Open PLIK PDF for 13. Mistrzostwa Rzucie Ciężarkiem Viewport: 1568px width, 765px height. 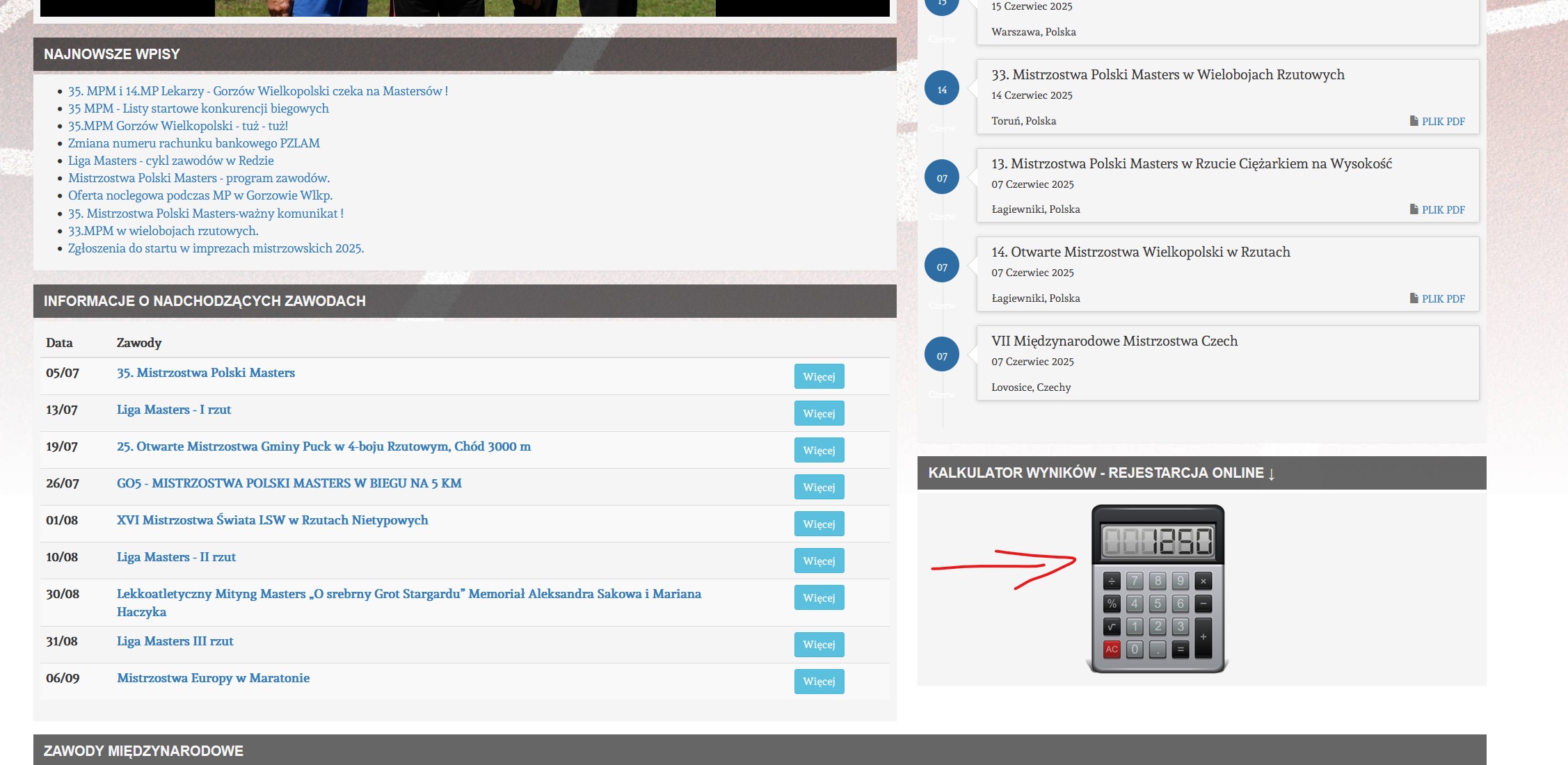point(1442,209)
